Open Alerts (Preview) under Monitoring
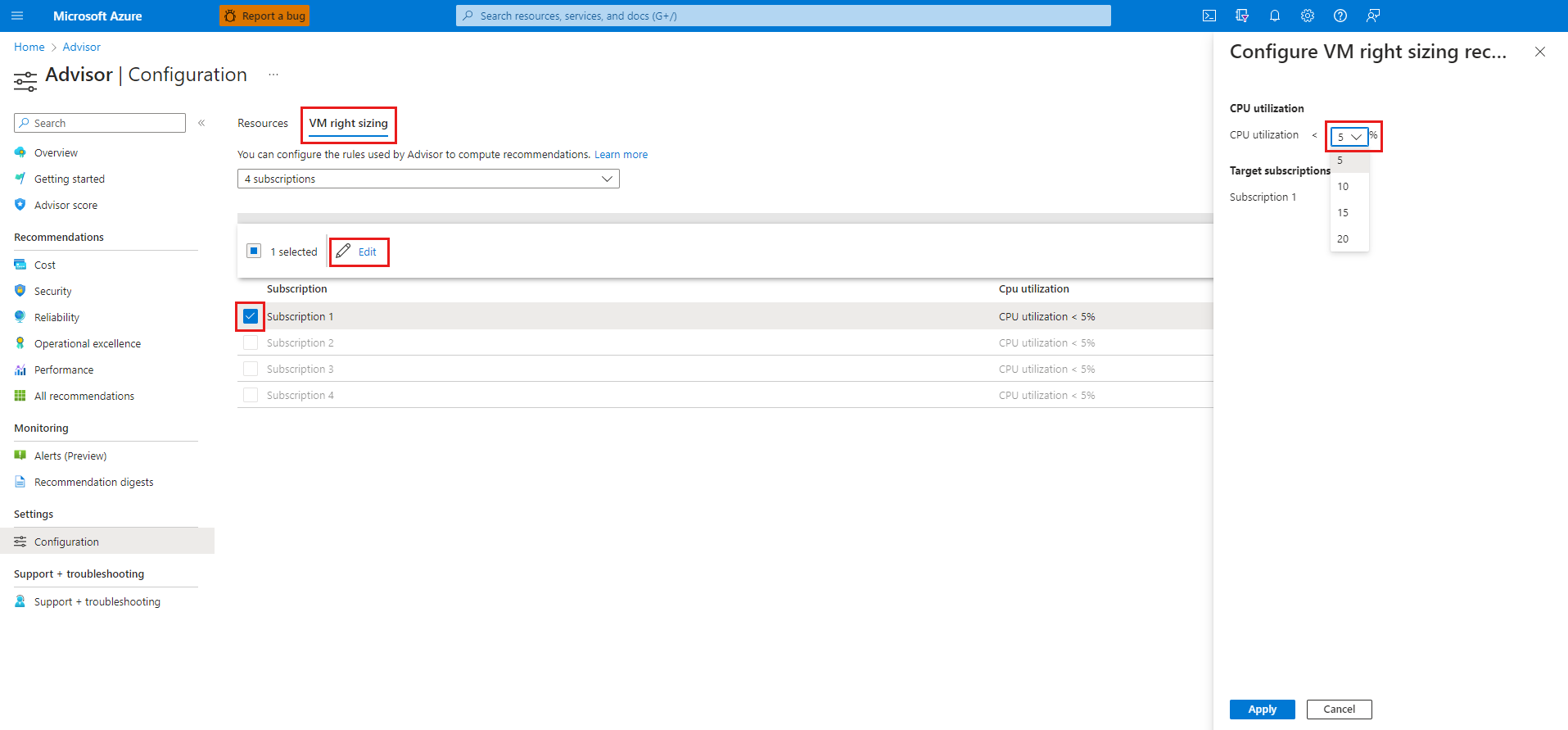Screen dimensions: 1568x730 pos(70,456)
